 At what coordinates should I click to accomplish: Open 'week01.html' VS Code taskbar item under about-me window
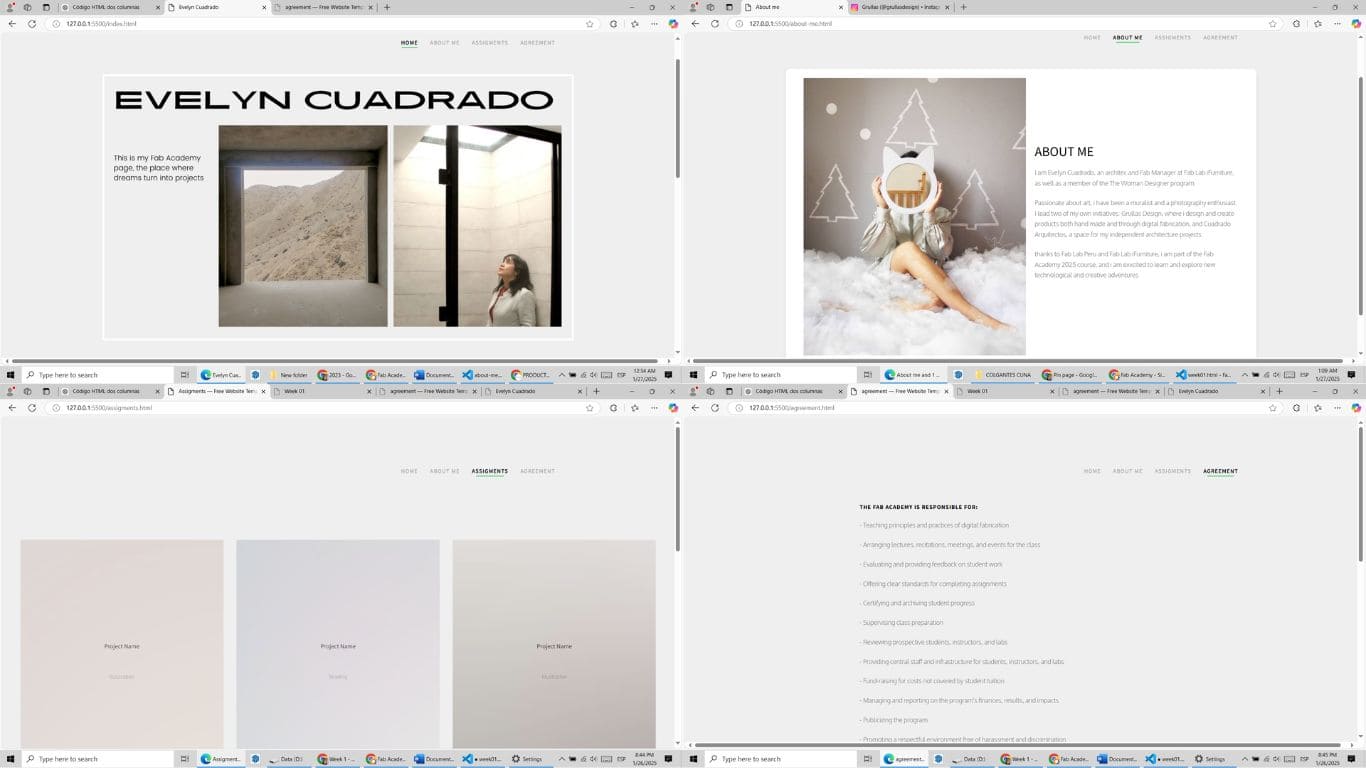tap(1205, 375)
